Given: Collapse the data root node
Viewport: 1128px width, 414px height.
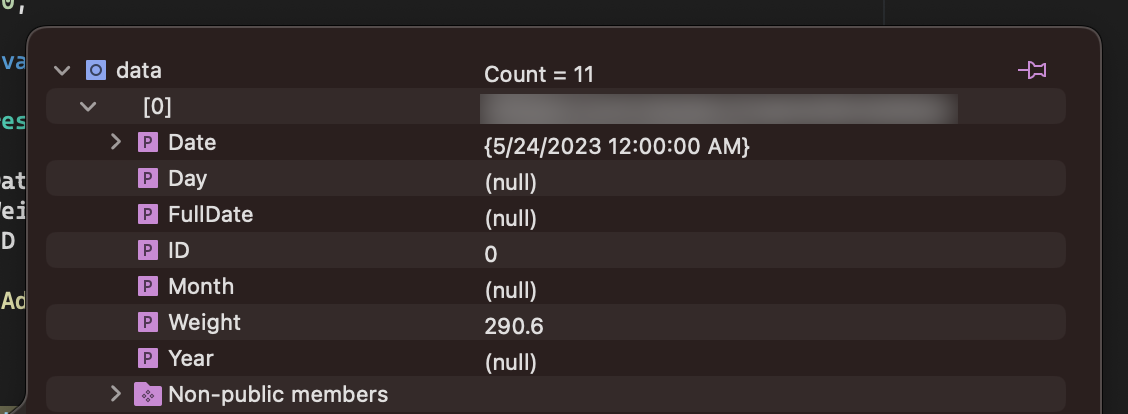Looking at the screenshot, I should [x=63, y=71].
